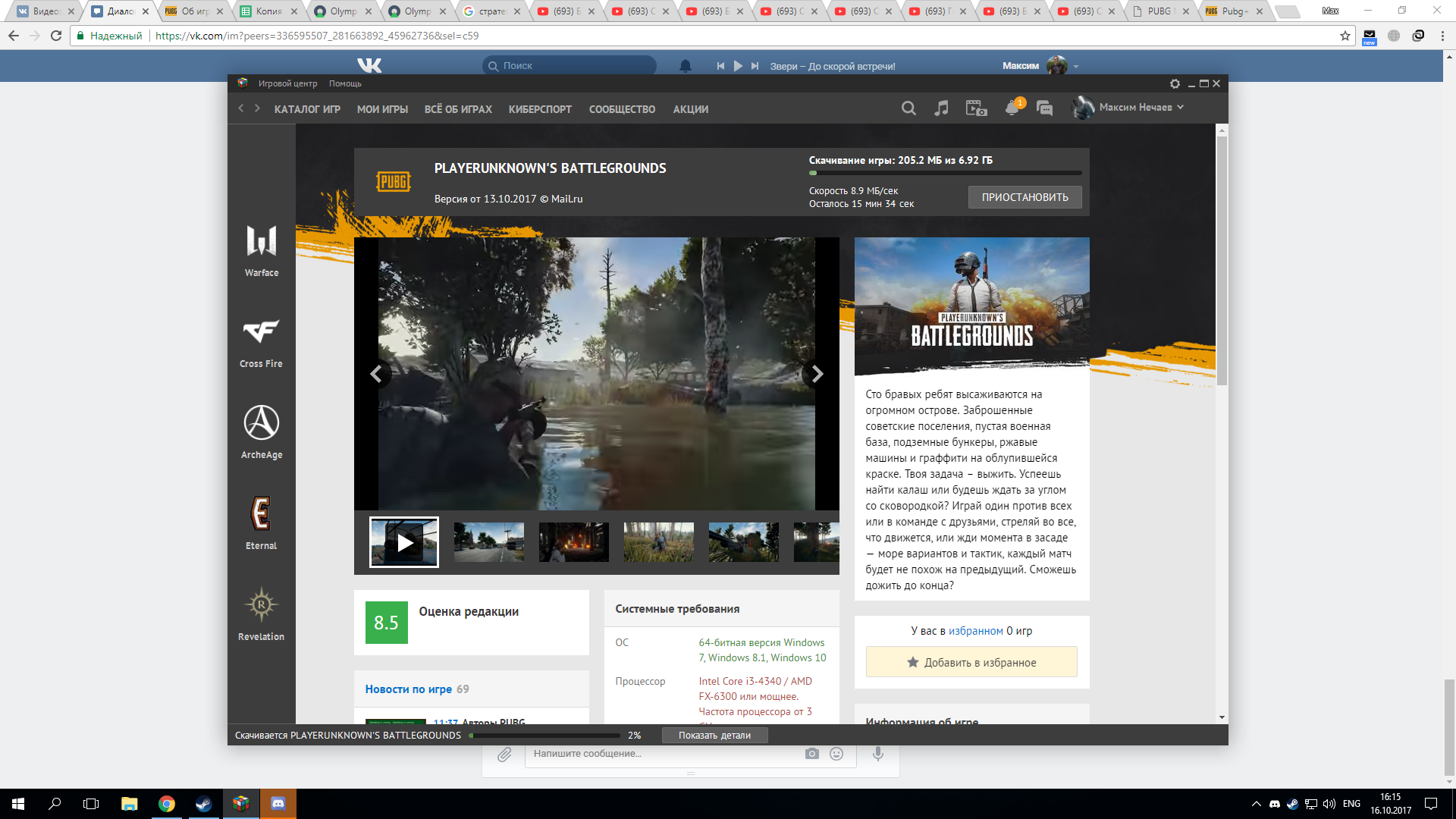The height and width of the screenshot is (819, 1456).
Task: Select the road and vehicles screenshot thumbnail
Action: coord(489,542)
